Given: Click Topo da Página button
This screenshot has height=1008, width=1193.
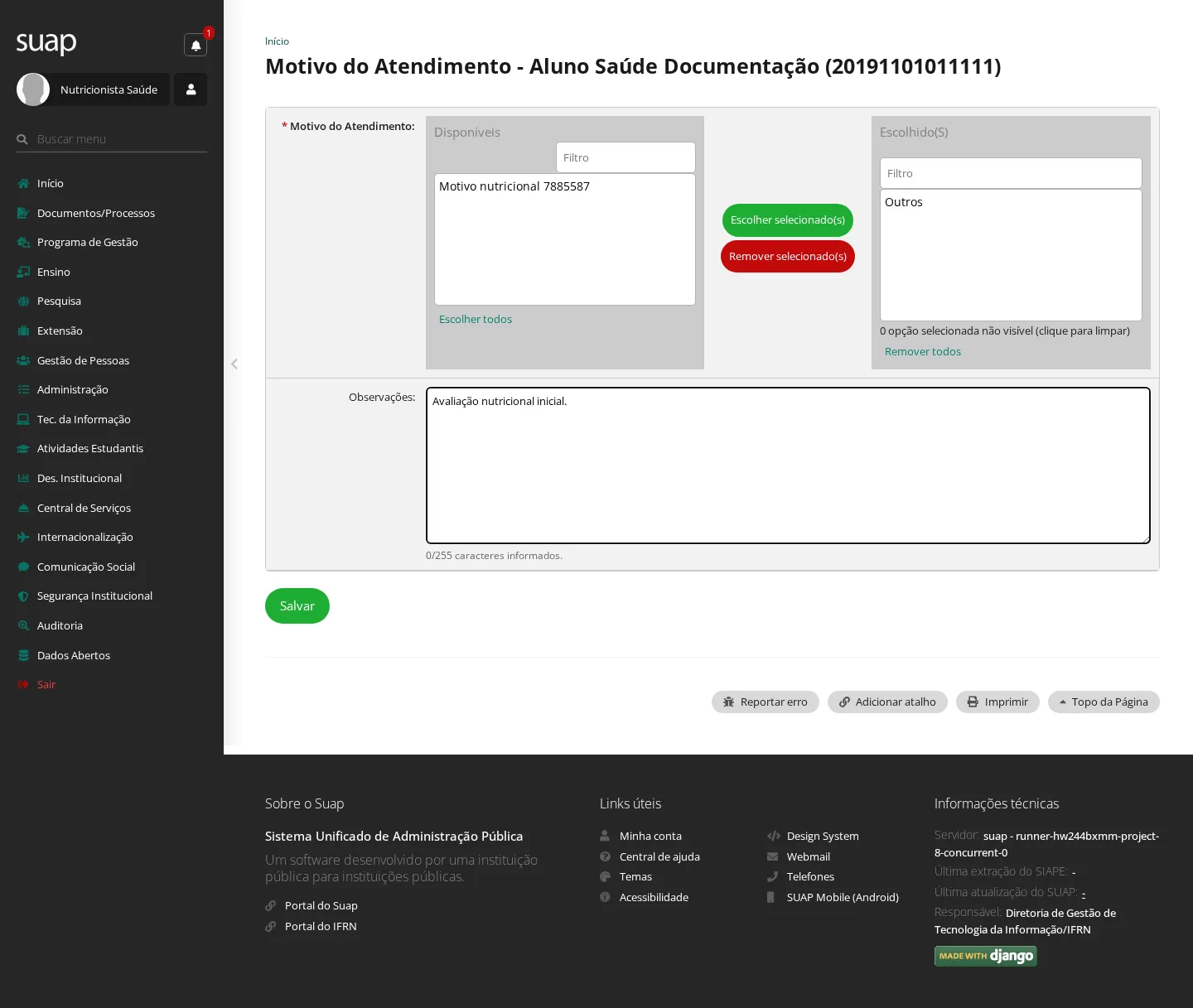Looking at the screenshot, I should (x=1104, y=702).
